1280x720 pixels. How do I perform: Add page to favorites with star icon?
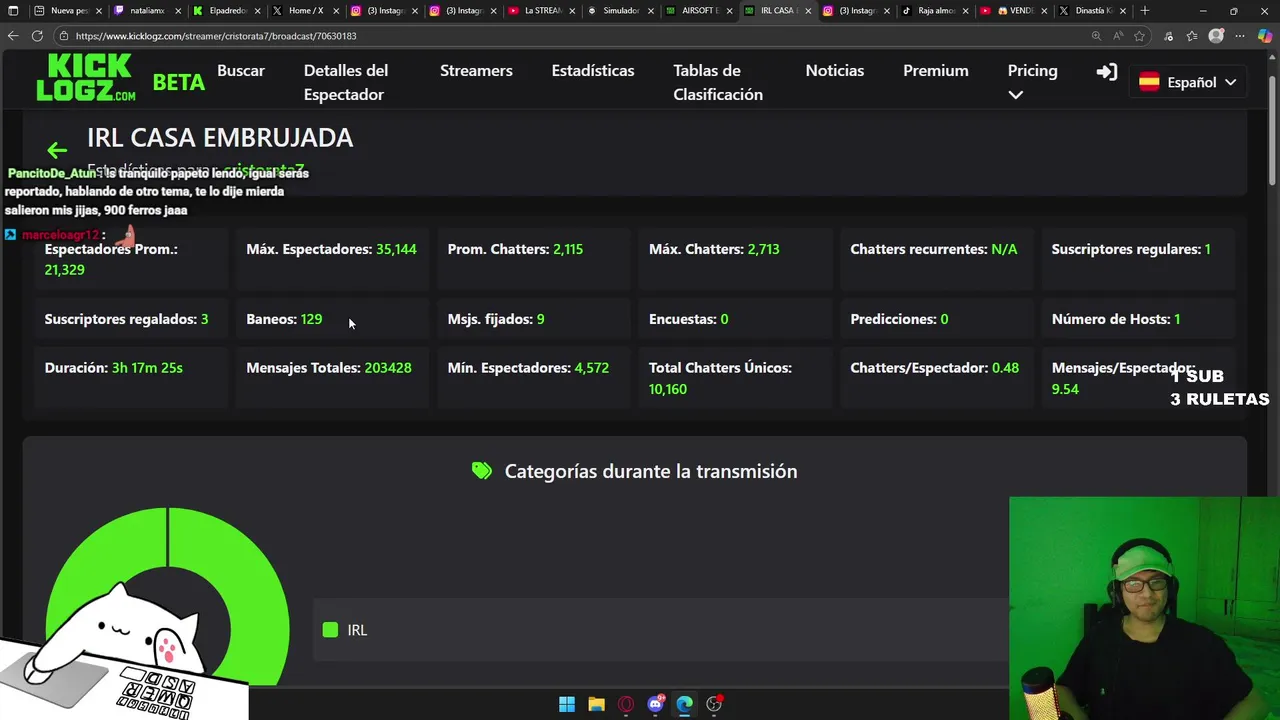1139,36
